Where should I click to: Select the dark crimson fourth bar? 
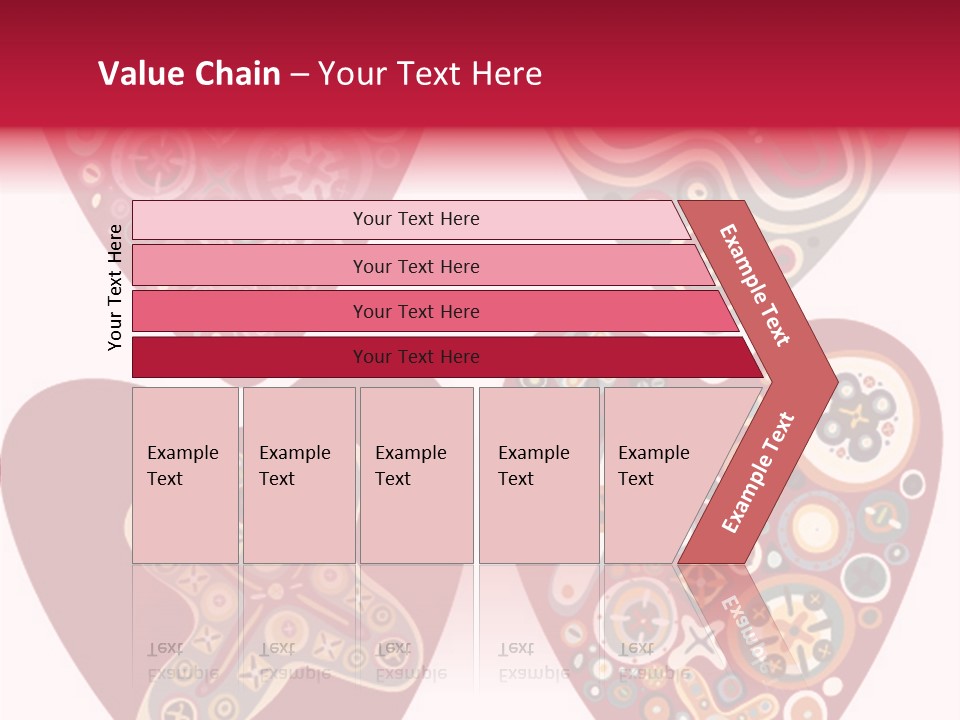click(447, 357)
